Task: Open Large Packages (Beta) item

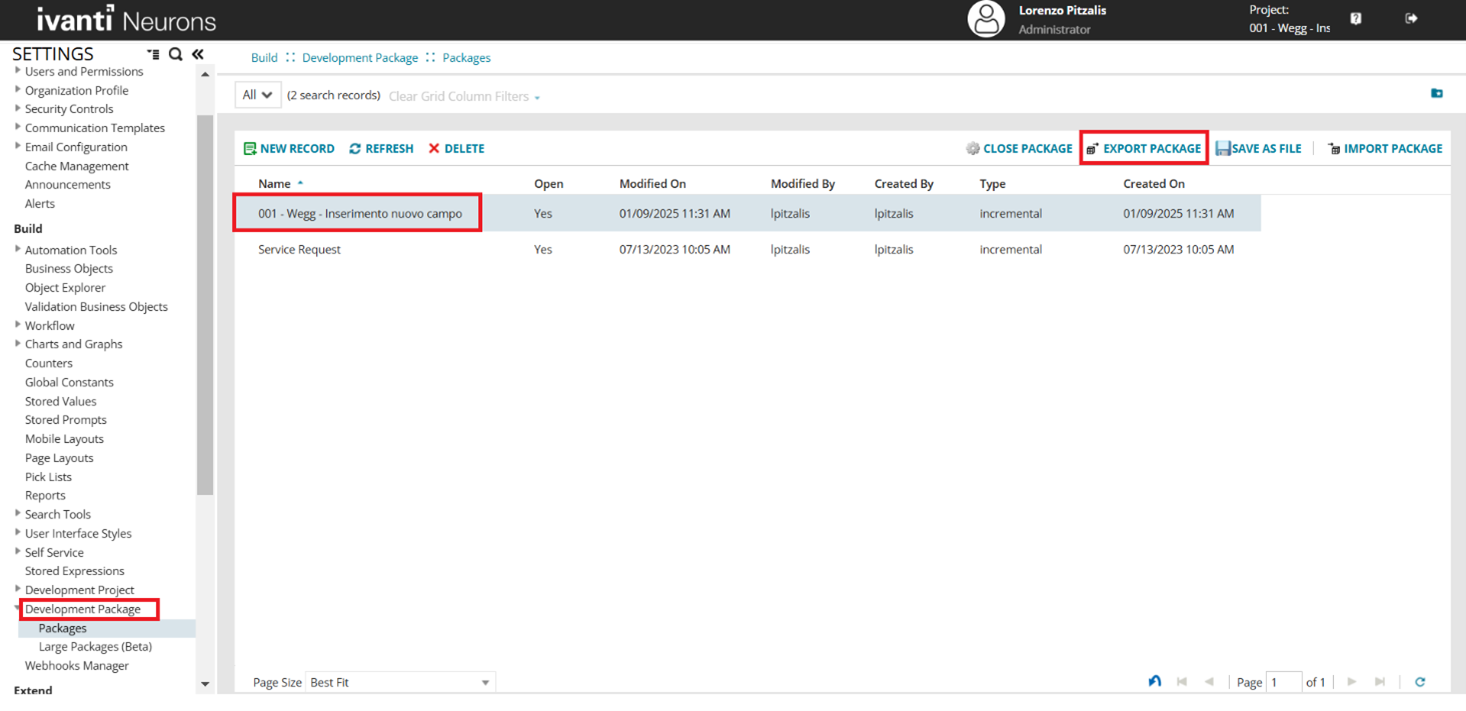Action: (x=95, y=647)
